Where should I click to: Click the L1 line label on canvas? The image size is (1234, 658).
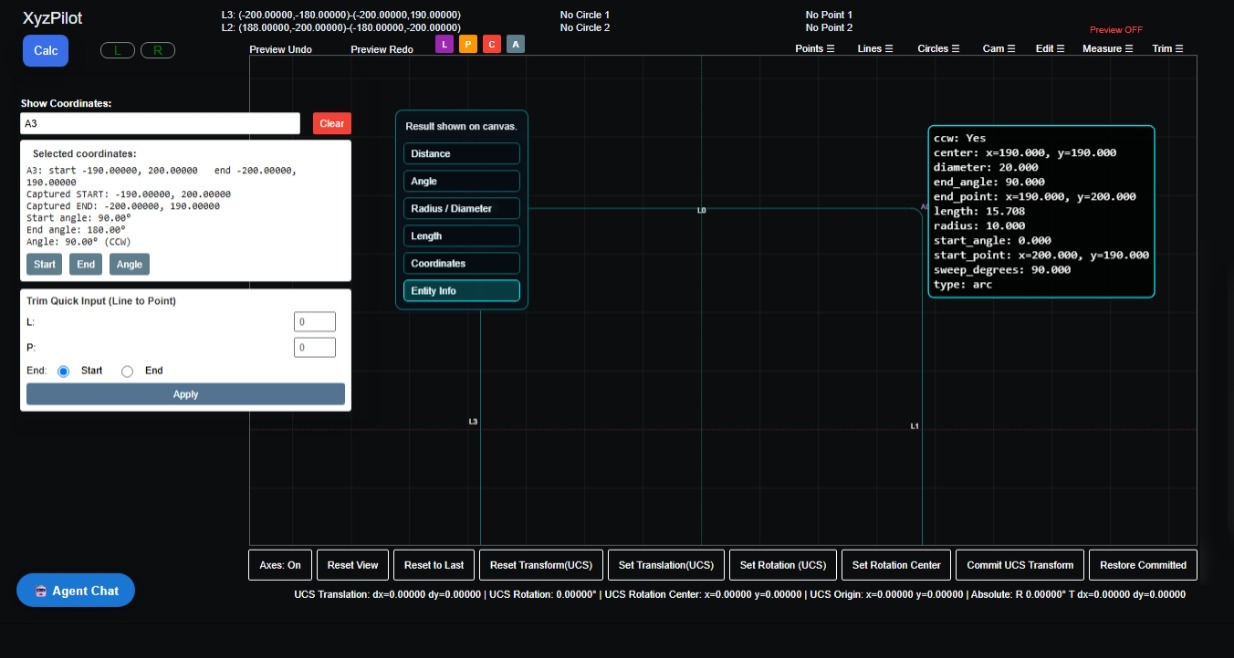tap(914, 426)
